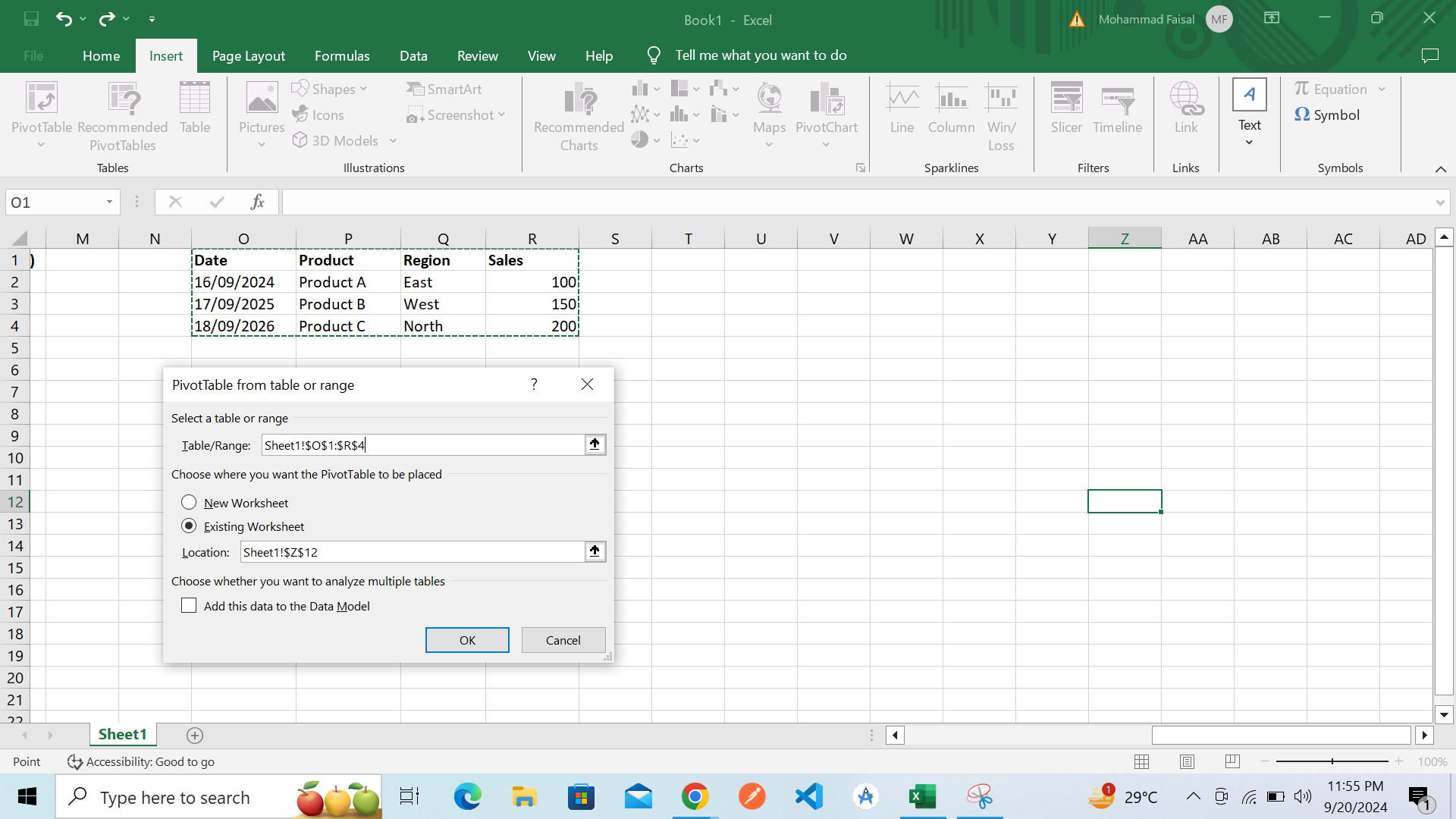Screen dimensions: 1456x819
Task: Open the Formulas ribbon tab
Action: (342, 55)
